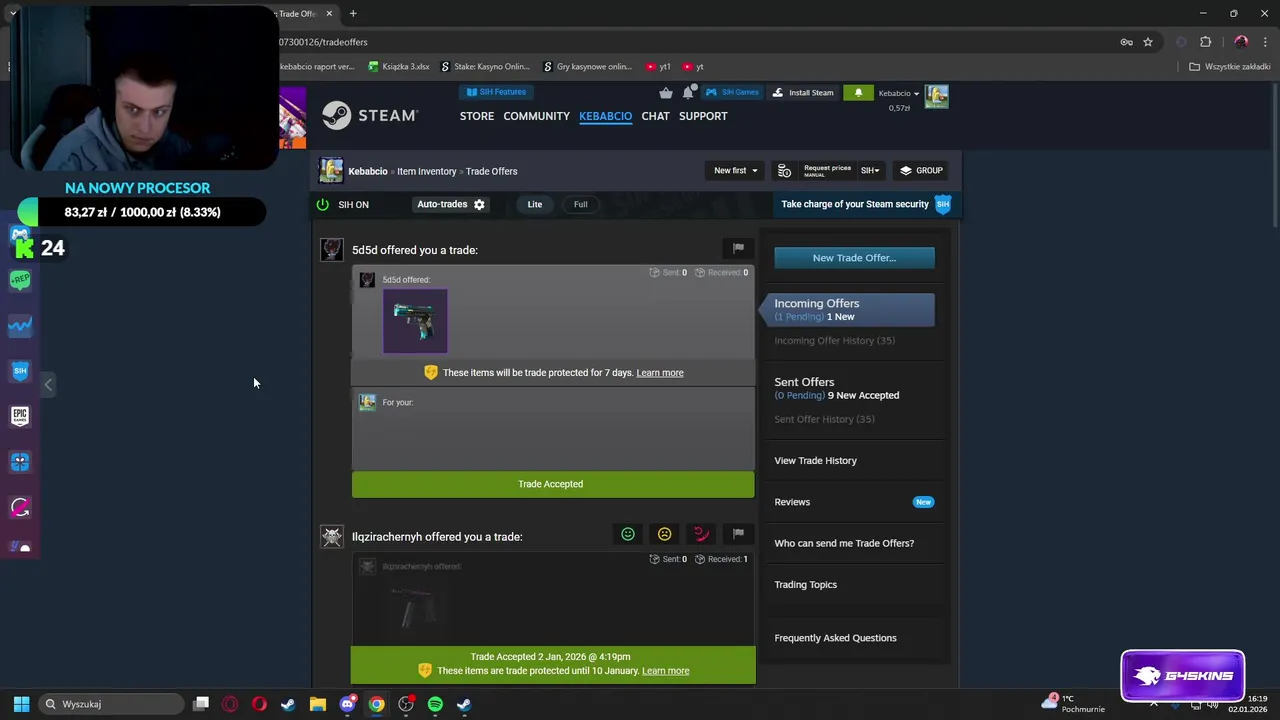The width and height of the screenshot is (1280, 720).
Task: Open the KEBABCIO profile menu
Action: [605, 116]
